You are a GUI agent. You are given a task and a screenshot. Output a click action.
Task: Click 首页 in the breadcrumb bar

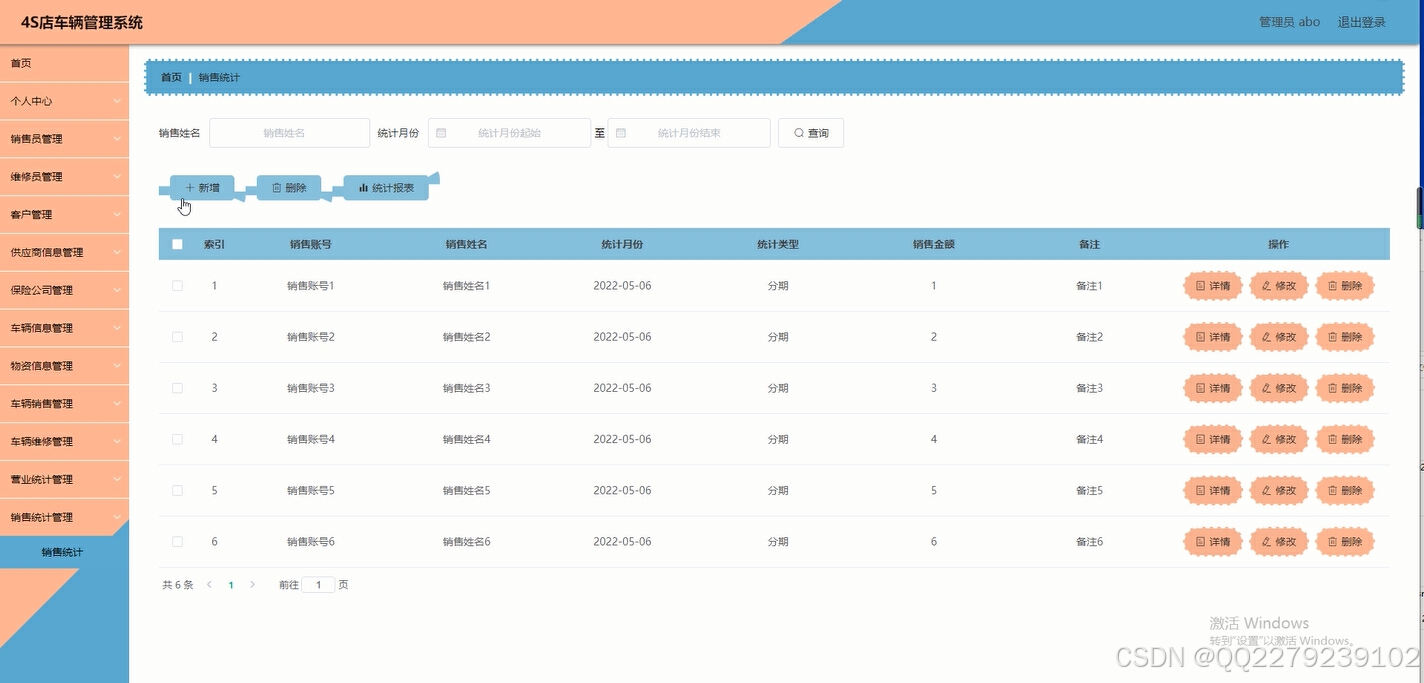pos(170,76)
